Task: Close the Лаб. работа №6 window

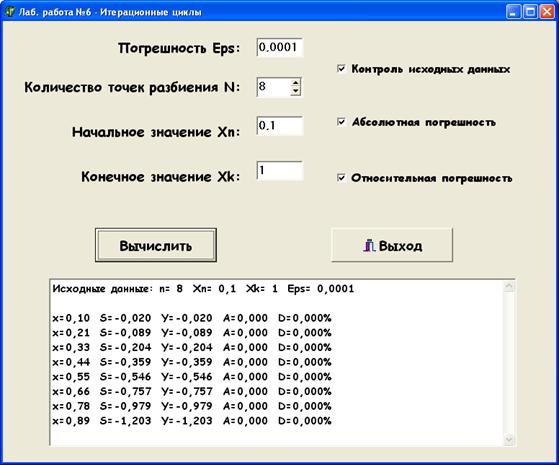Action: coord(547,12)
